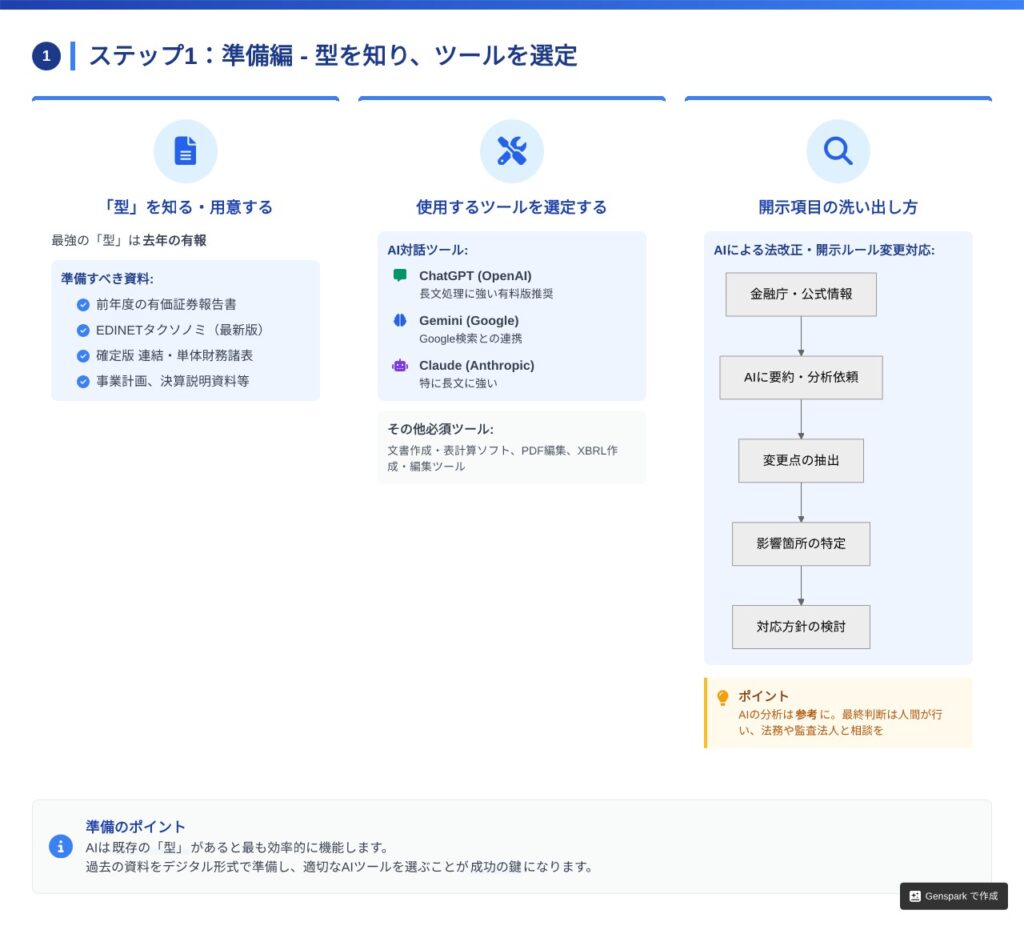Click the text Claude (Anthropic)
Viewport: 1024px width, 926px height.
pyautogui.click(x=477, y=366)
